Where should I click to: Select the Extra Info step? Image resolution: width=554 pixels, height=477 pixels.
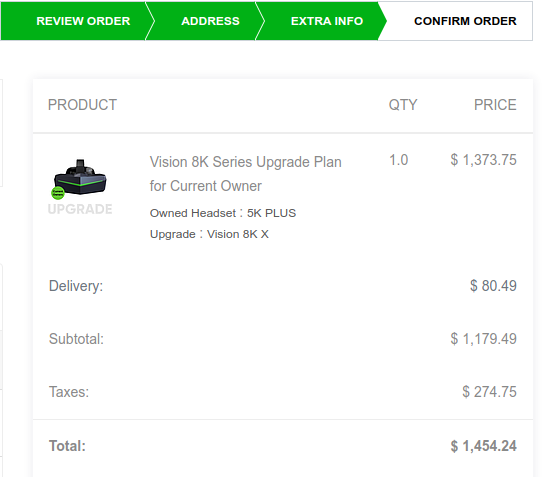[x=327, y=21]
